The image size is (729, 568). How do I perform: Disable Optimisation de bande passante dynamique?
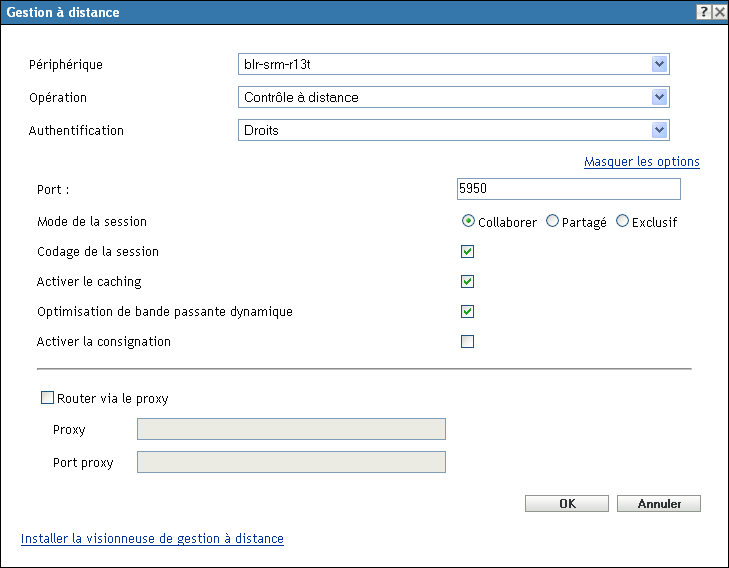[x=467, y=311]
